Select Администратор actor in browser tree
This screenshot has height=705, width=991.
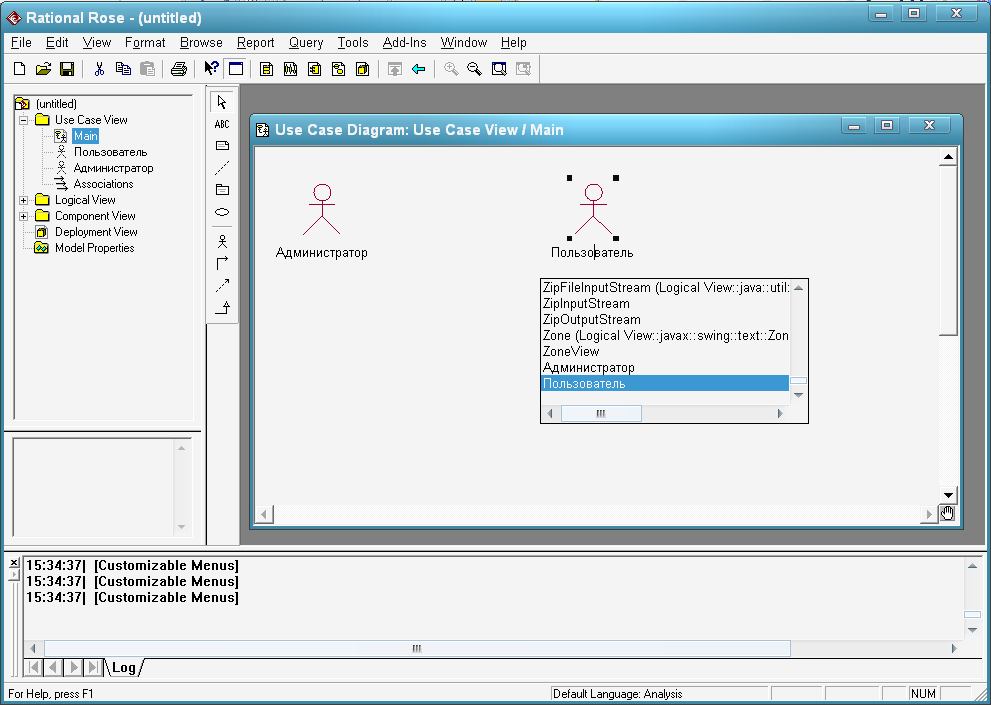coord(113,168)
